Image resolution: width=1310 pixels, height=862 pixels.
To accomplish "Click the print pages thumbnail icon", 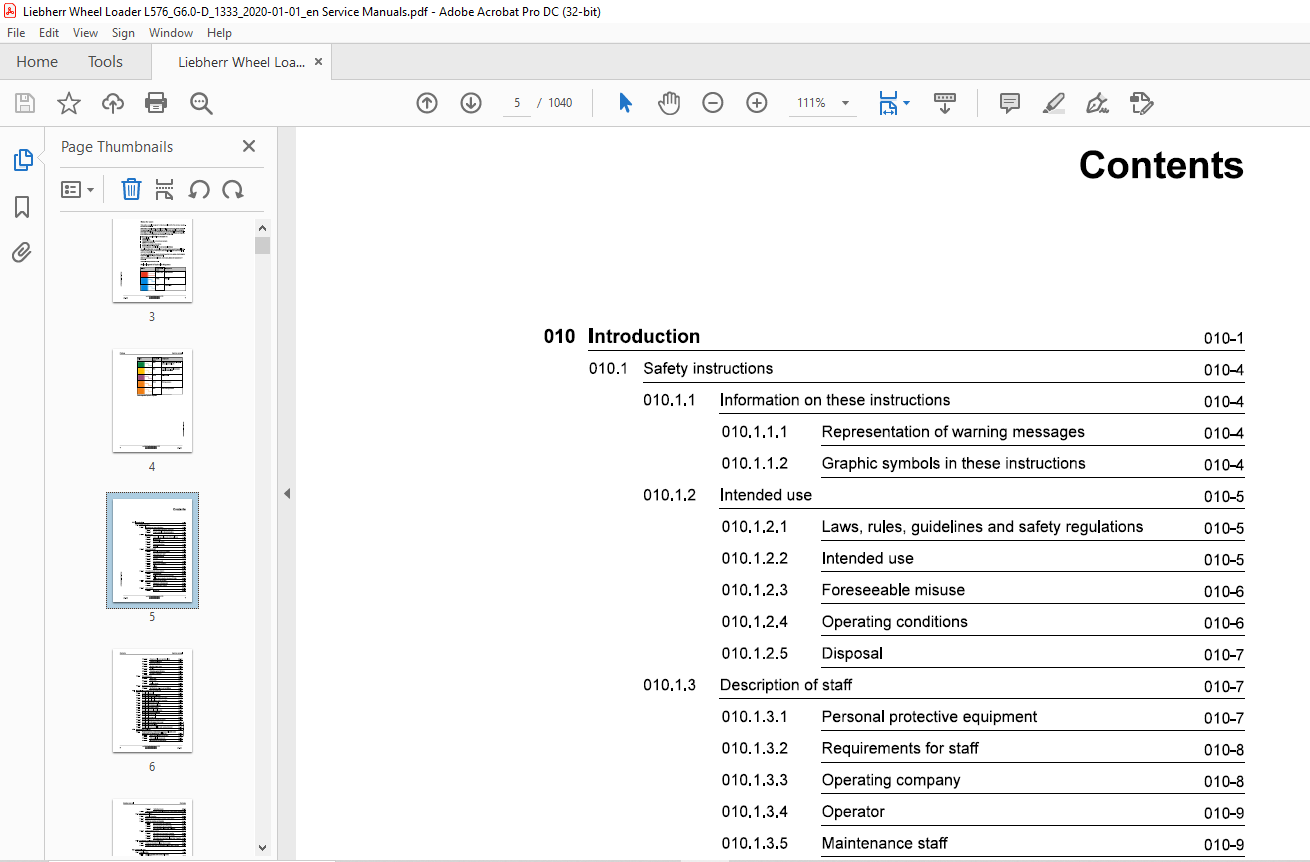I will tap(165, 189).
